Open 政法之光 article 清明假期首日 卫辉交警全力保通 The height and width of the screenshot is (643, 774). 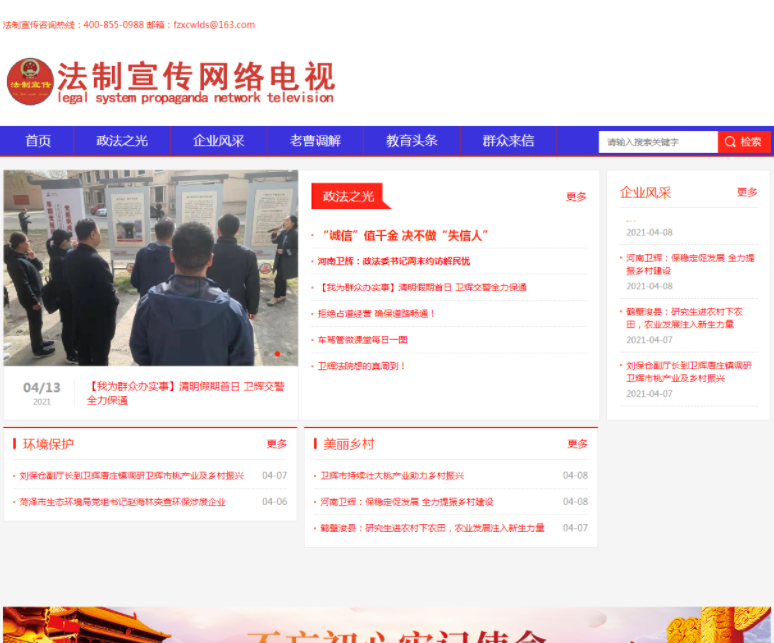(423, 288)
